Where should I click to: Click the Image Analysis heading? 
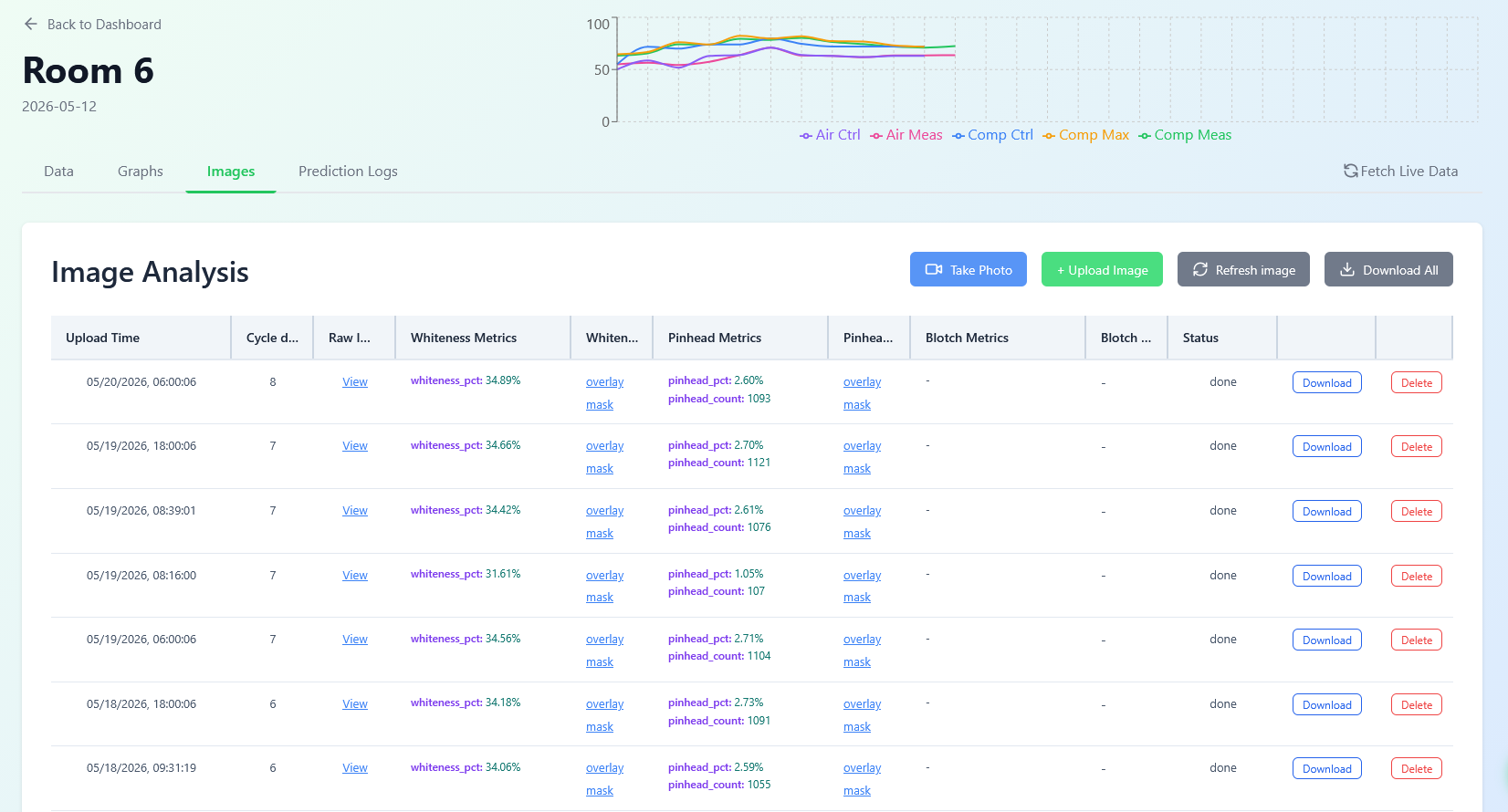150,272
